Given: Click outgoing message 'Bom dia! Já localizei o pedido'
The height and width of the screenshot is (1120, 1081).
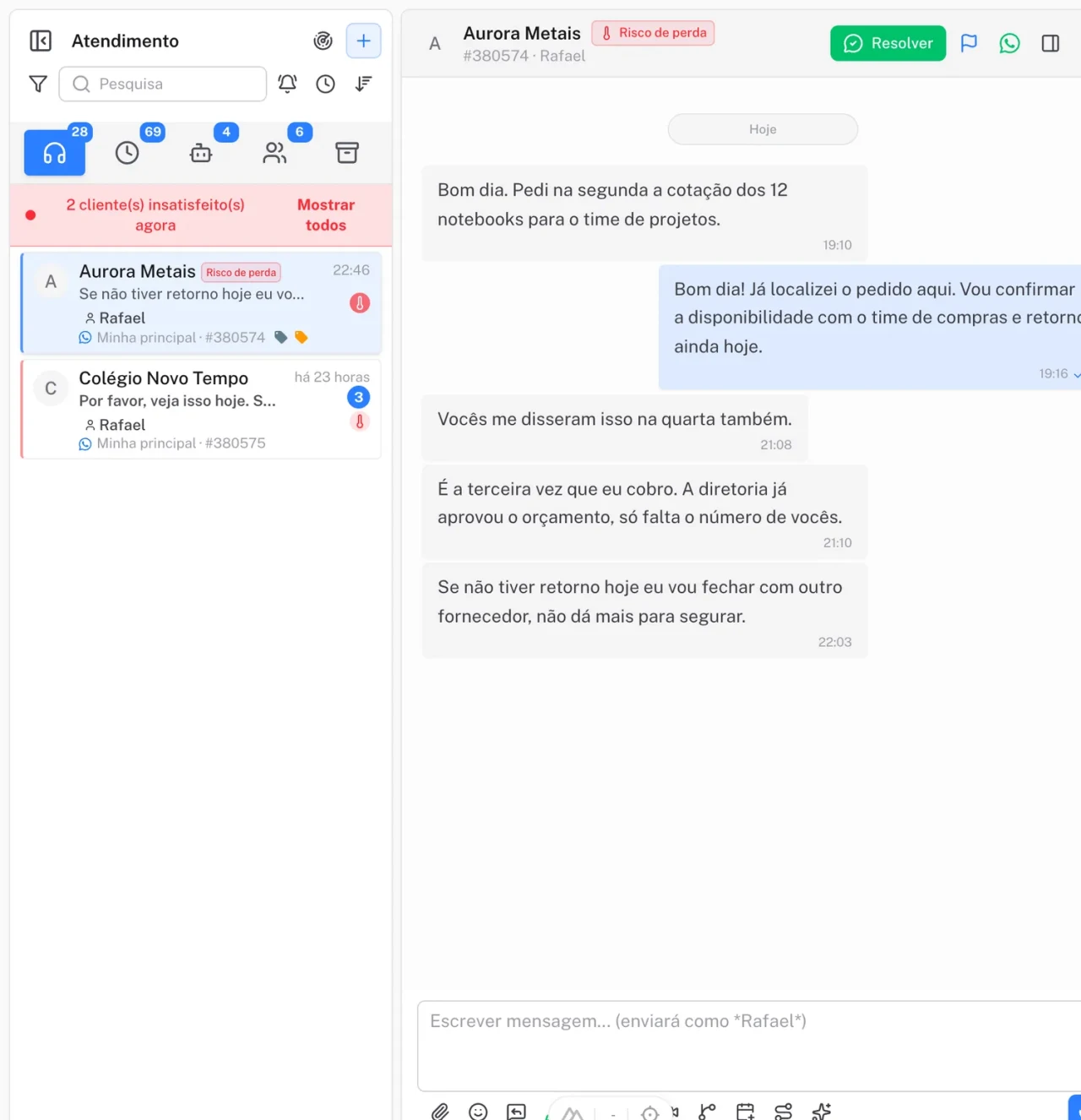Looking at the screenshot, I should tap(870, 327).
